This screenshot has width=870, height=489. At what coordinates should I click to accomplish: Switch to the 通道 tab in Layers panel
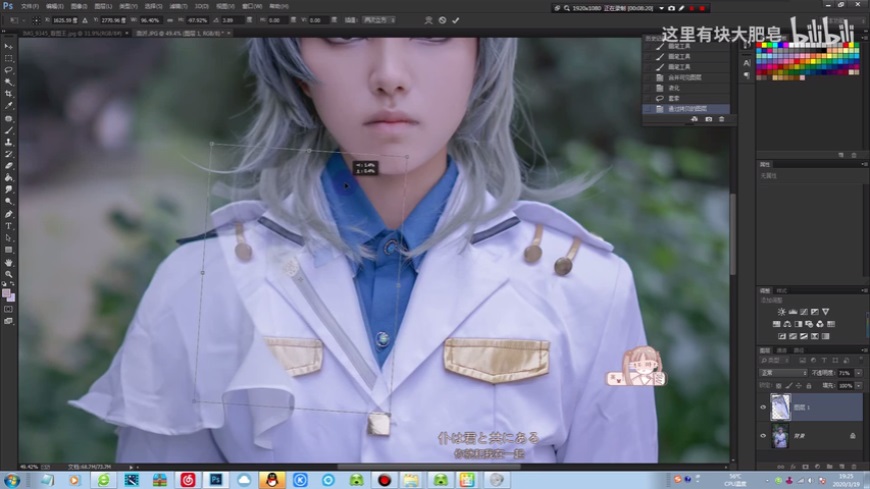[x=782, y=350]
